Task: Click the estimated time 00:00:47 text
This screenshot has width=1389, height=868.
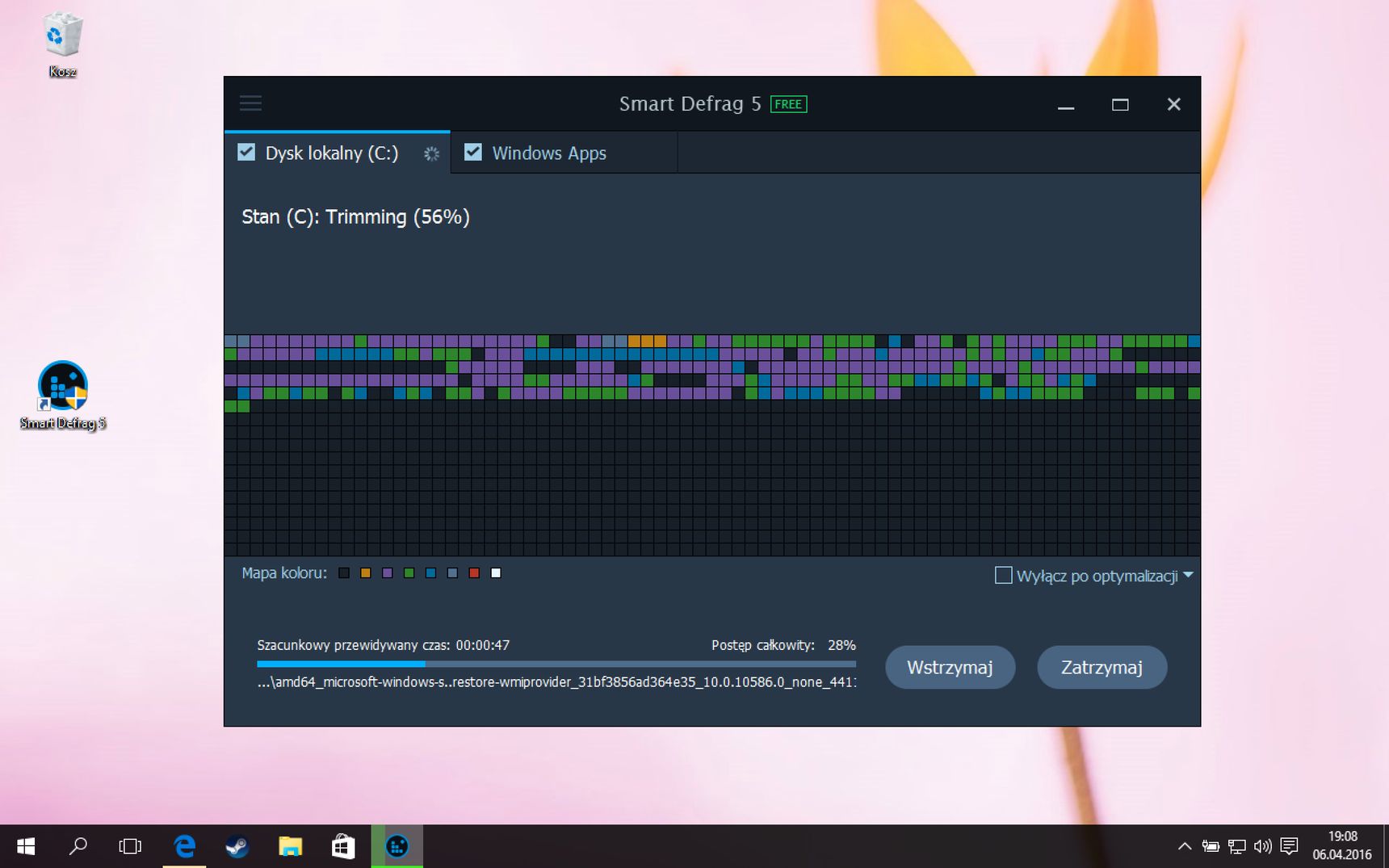Action: pyautogui.click(x=384, y=645)
